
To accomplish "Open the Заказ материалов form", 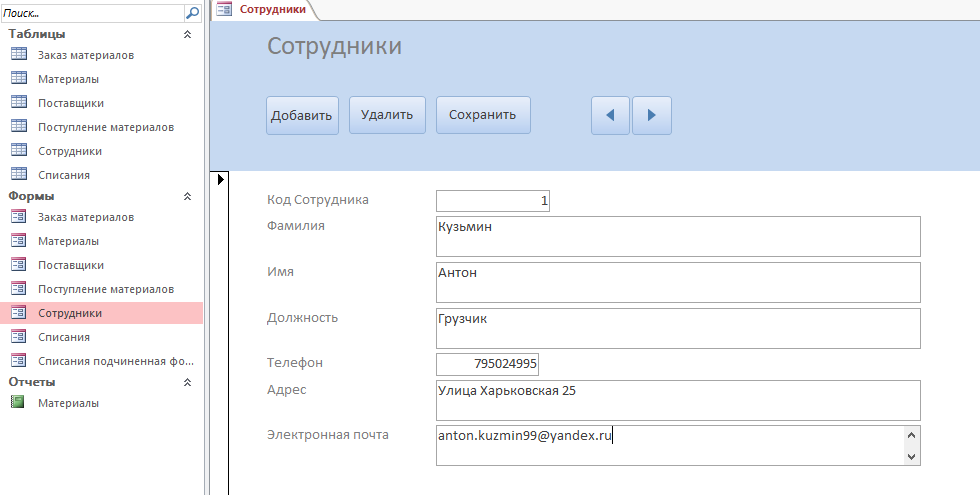I will click(86, 217).
